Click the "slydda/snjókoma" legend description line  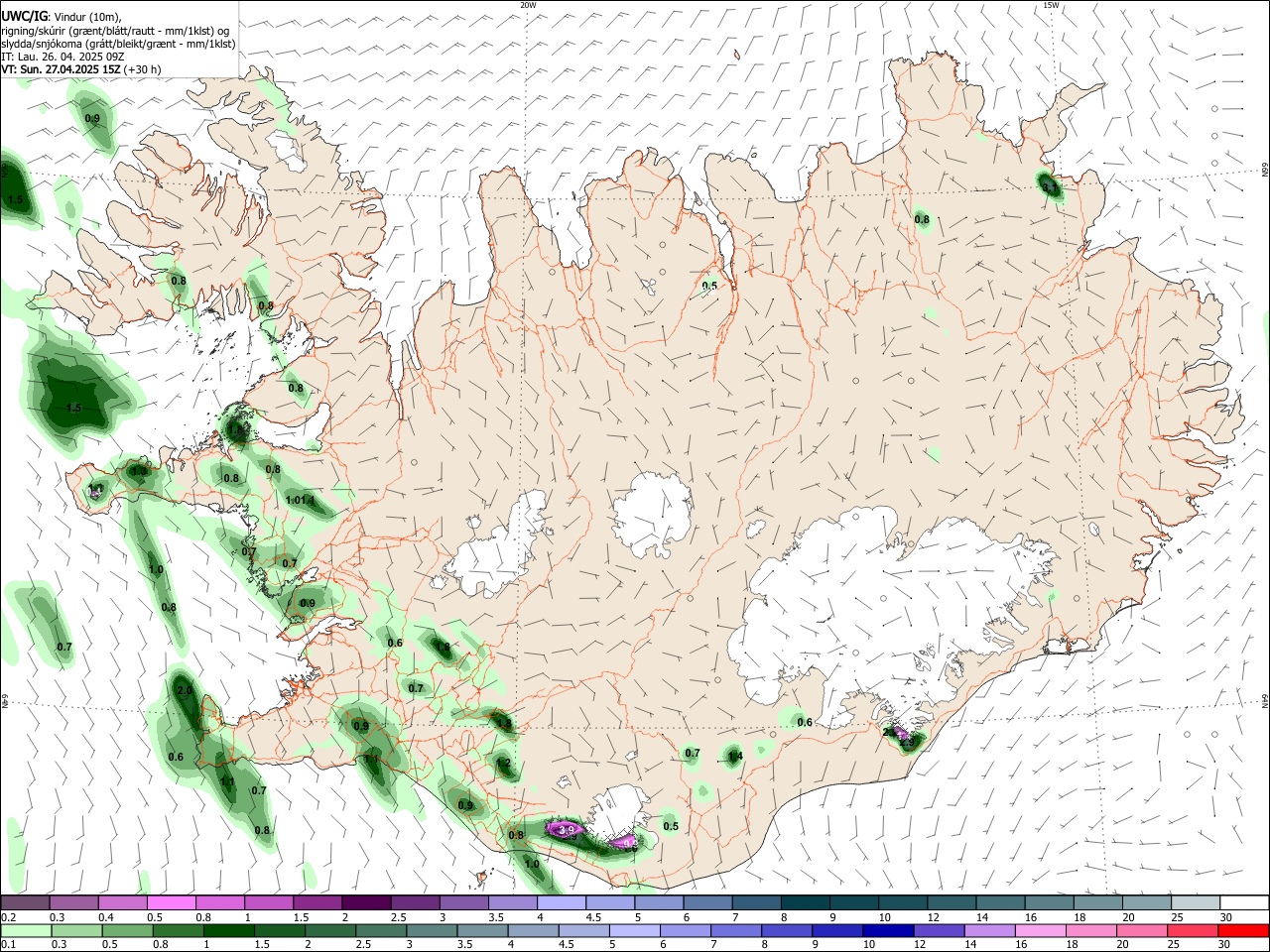click(x=118, y=44)
